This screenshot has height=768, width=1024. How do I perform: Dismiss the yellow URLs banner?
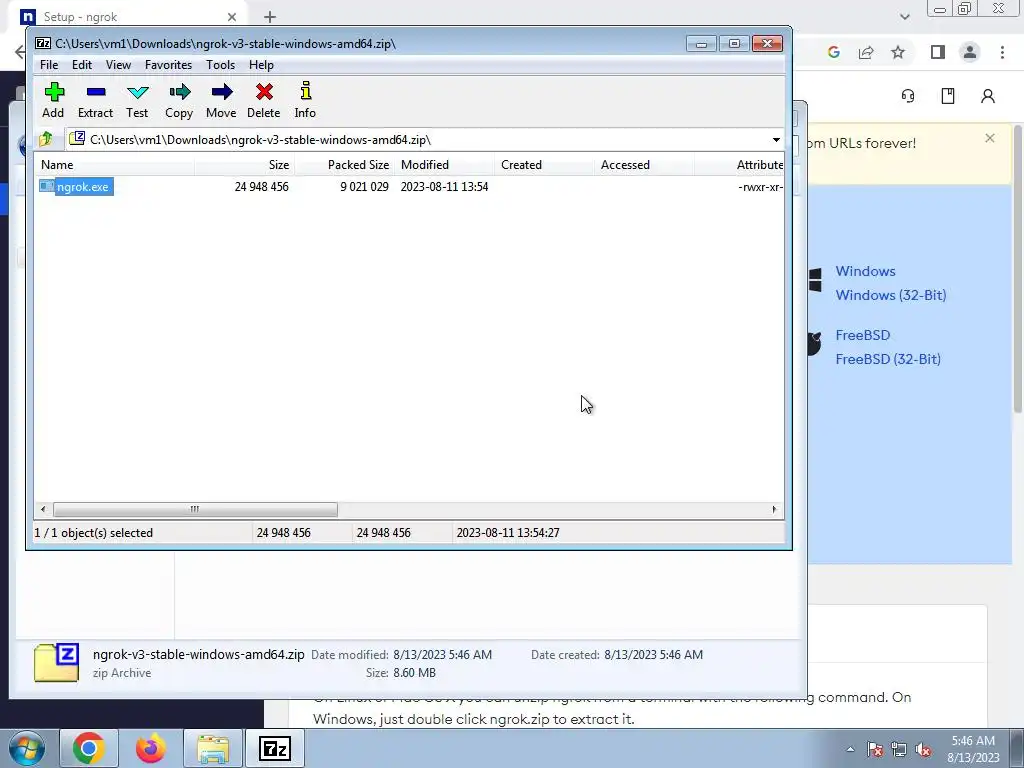click(990, 138)
